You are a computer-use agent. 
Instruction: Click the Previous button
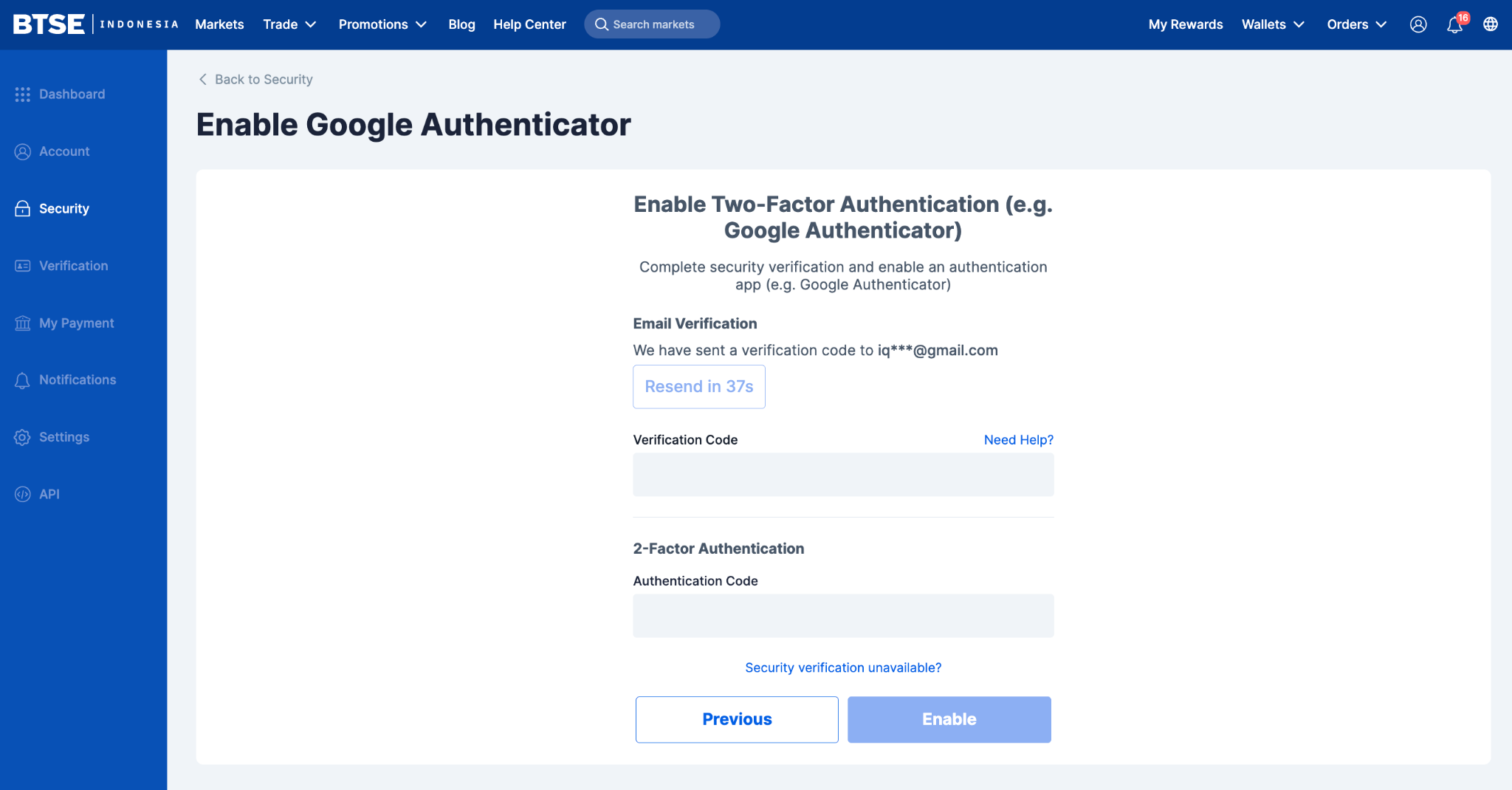737,719
